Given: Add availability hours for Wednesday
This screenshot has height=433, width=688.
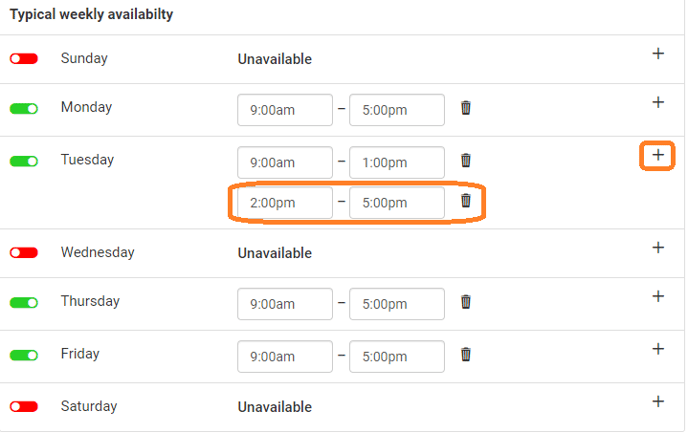Looking at the screenshot, I should 658,248.
